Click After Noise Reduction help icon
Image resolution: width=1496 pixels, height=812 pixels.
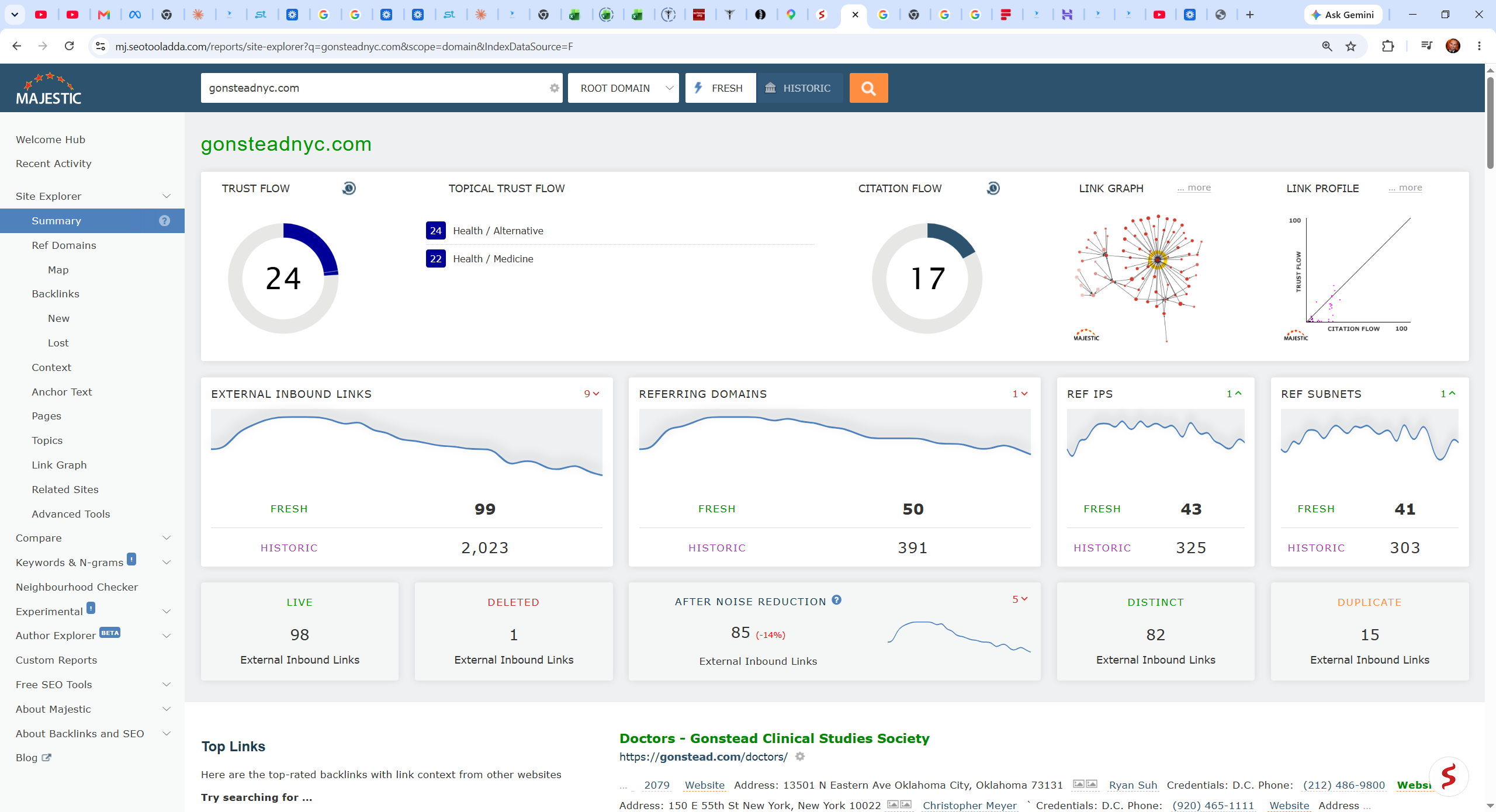point(837,600)
